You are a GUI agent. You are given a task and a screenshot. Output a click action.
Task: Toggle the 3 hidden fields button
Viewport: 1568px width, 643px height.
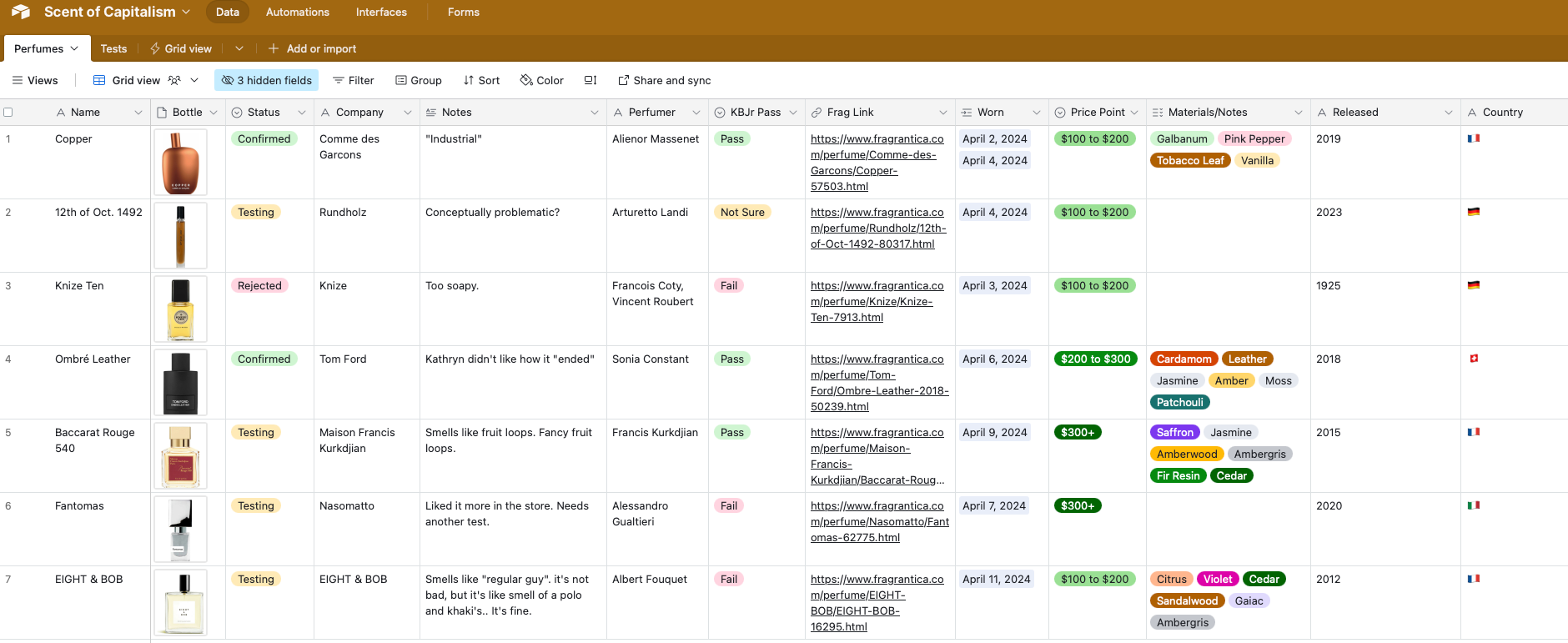(x=267, y=80)
